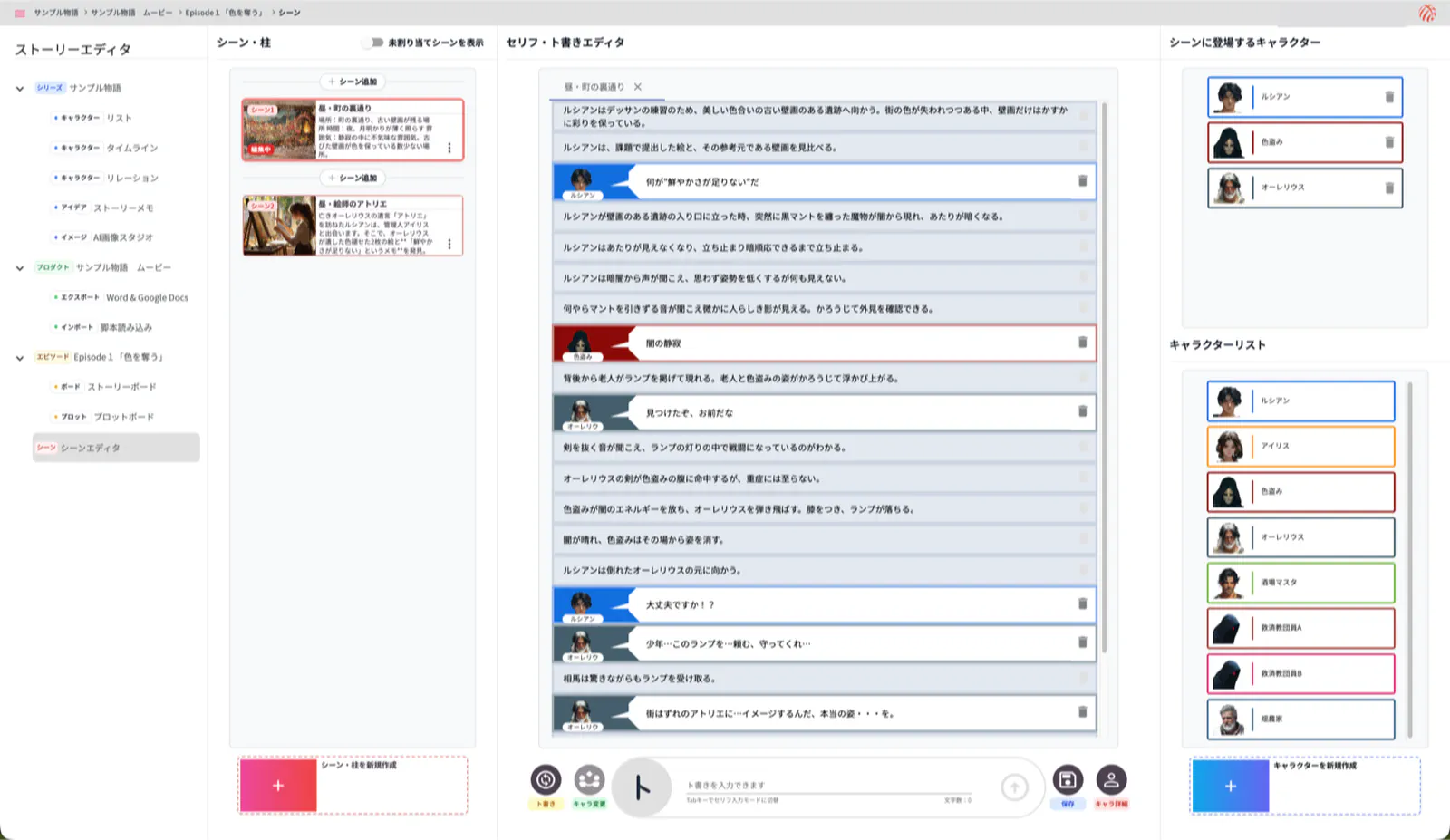The width and height of the screenshot is (1450, 840).
Task: Click the first + シーン追加 button
Action: click(353, 82)
